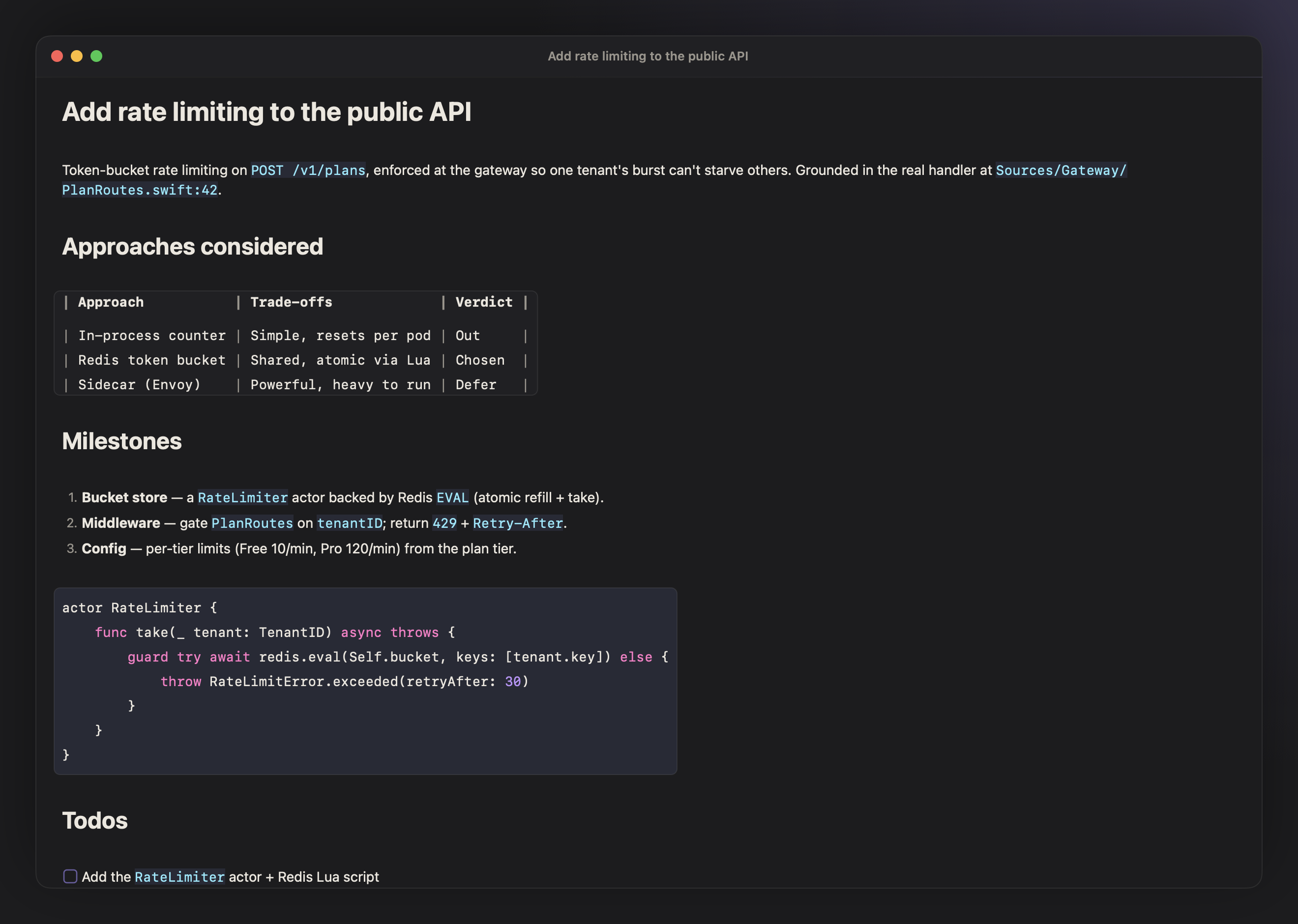Click the 'Verdict' table header
The image size is (1298, 924).
click(x=484, y=302)
